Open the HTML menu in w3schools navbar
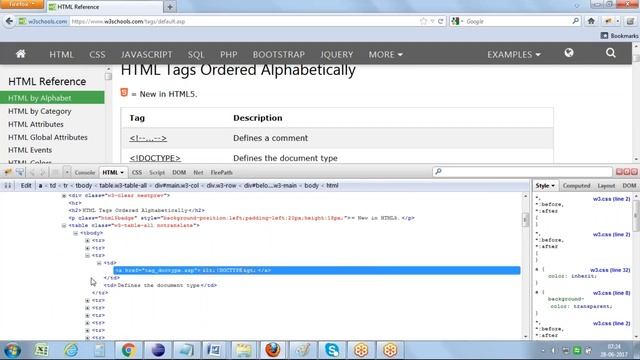 coord(61,54)
